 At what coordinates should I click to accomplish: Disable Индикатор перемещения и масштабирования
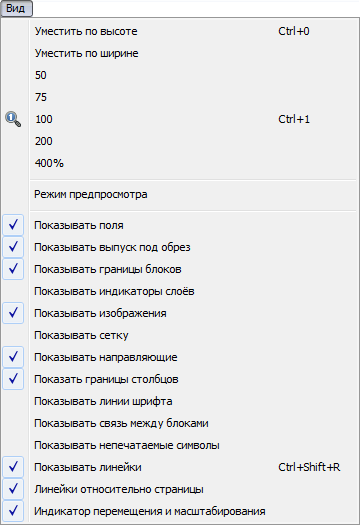tap(179, 511)
